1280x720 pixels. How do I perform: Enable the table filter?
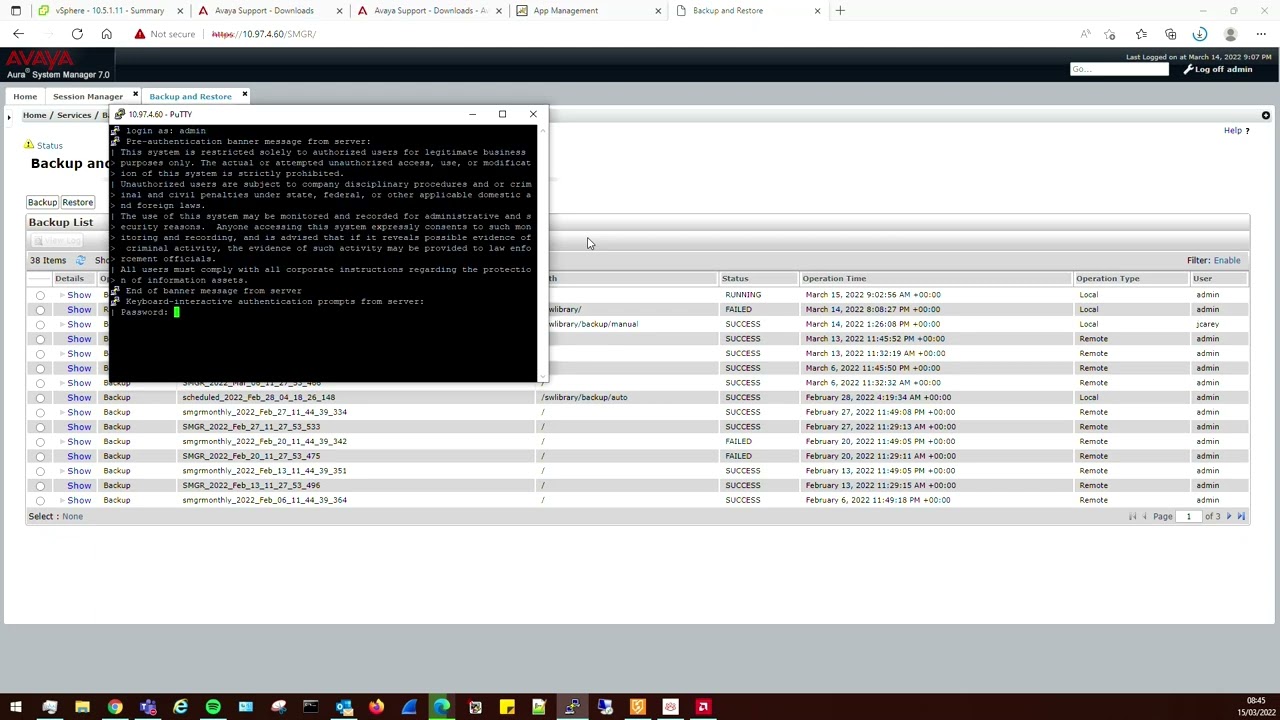coord(1227,260)
